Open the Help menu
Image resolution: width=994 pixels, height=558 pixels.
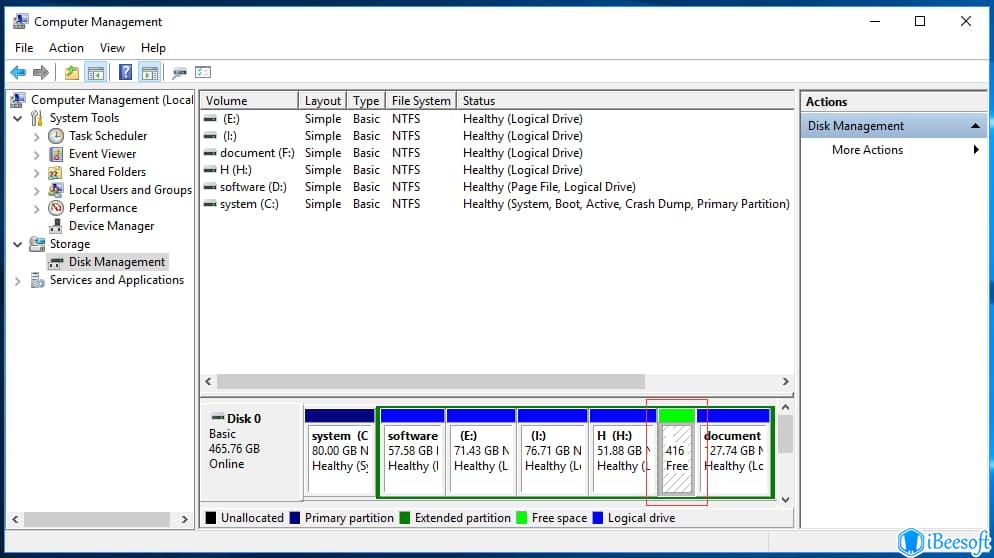coord(153,48)
